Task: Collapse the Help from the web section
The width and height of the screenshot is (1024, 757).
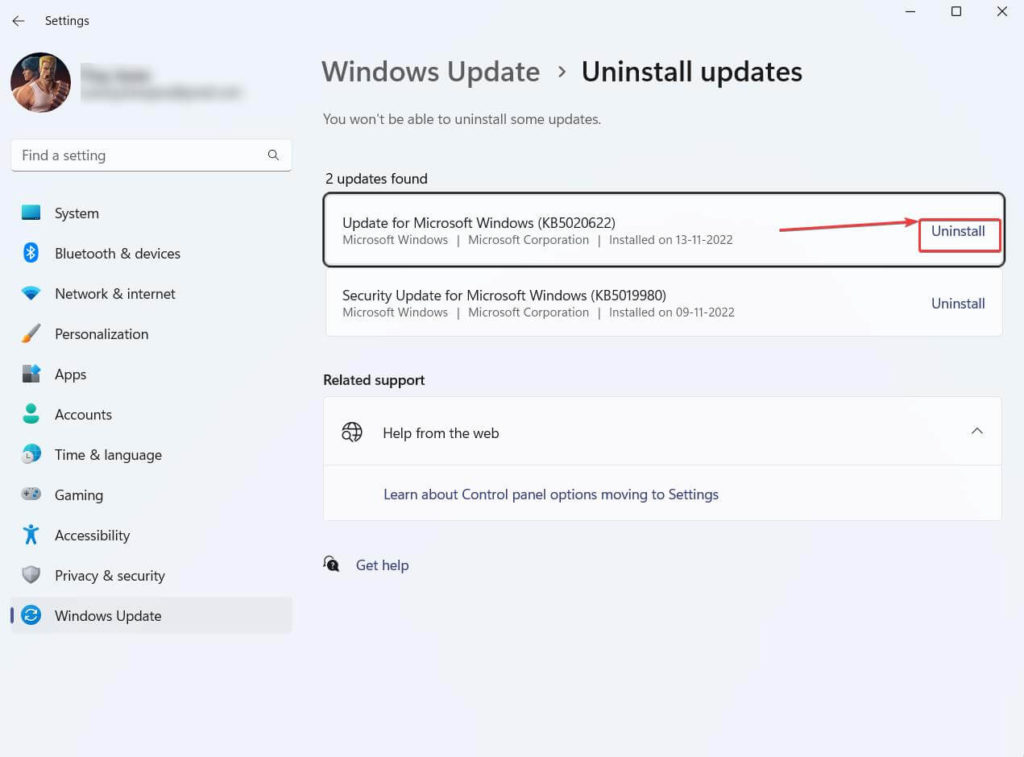Action: 977,431
